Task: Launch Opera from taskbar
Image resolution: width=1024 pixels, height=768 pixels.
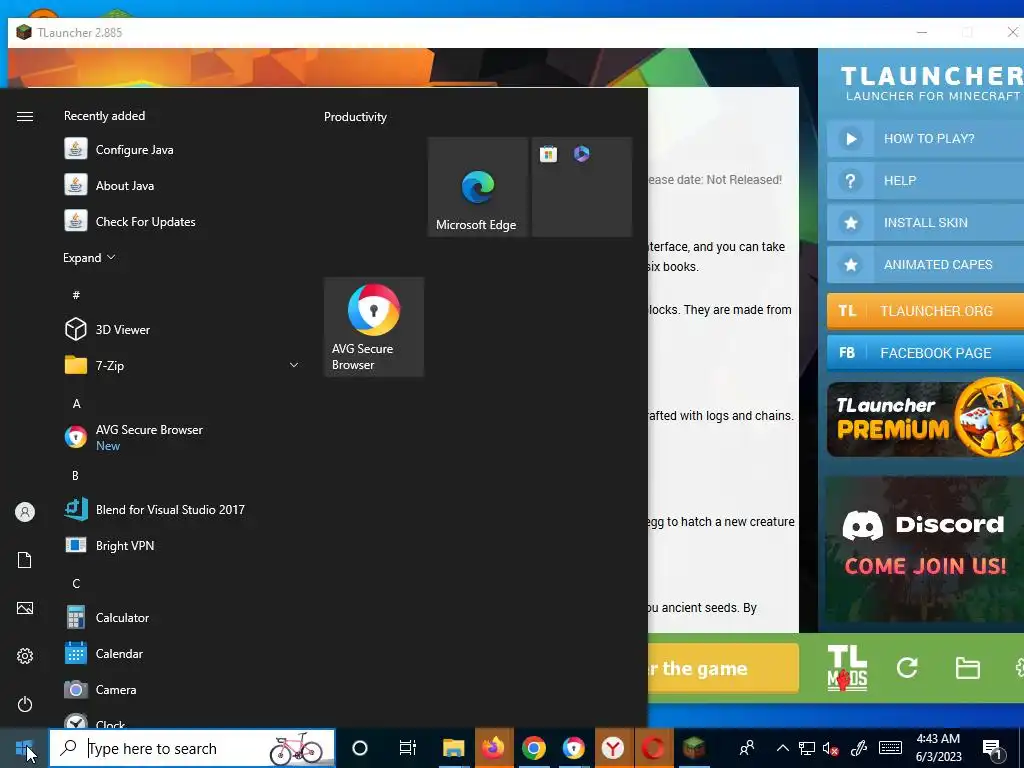Action: click(x=653, y=748)
